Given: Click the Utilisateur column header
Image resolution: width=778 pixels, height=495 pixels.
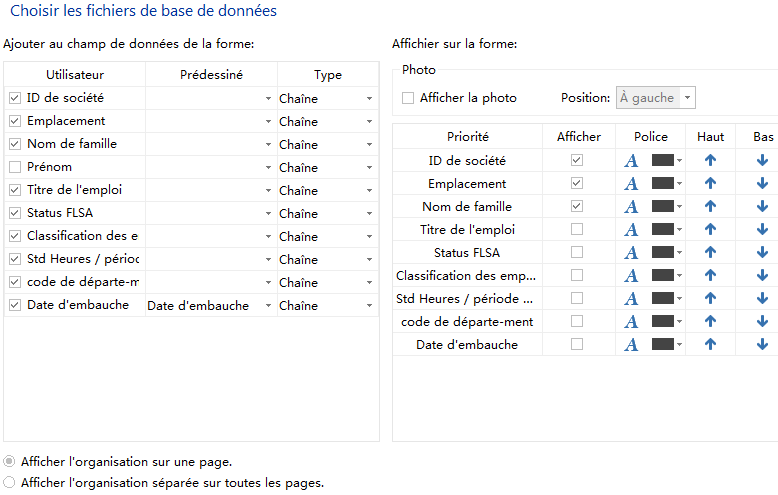Looking at the screenshot, I should pos(75,74).
